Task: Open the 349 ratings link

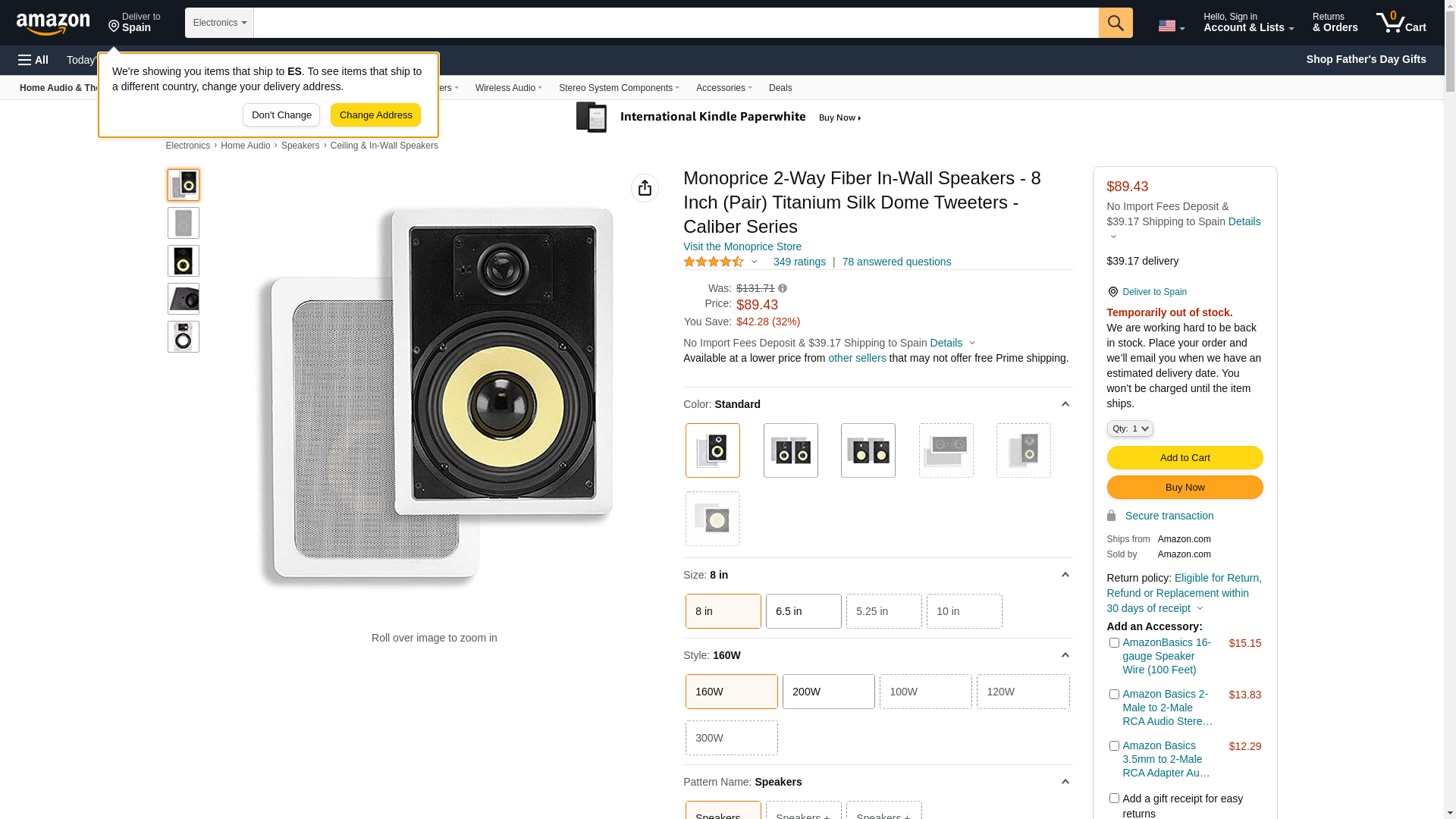Action: point(799,262)
